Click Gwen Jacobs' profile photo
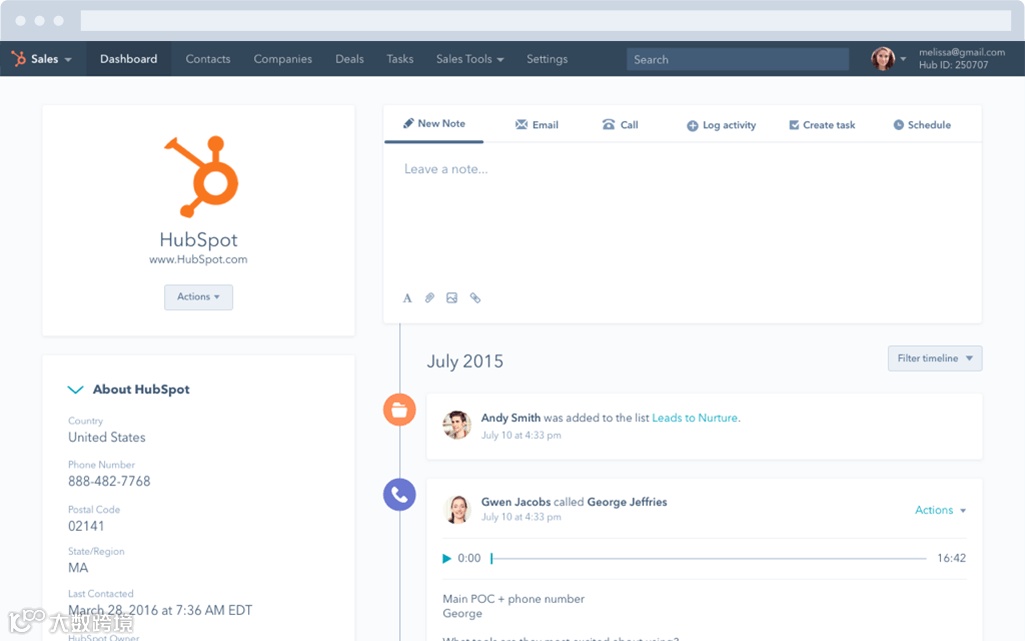This screenshot has height=641, width=1025. [x=457, y=509]
